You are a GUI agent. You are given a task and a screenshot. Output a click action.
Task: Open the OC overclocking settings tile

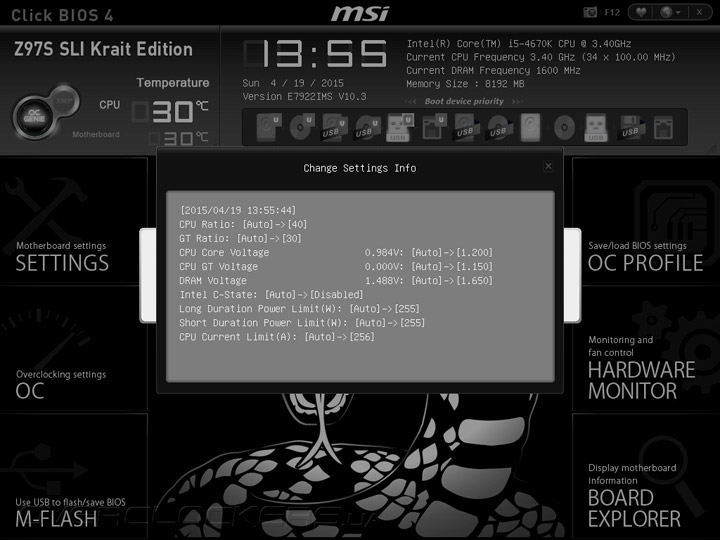tap(73, 348)
